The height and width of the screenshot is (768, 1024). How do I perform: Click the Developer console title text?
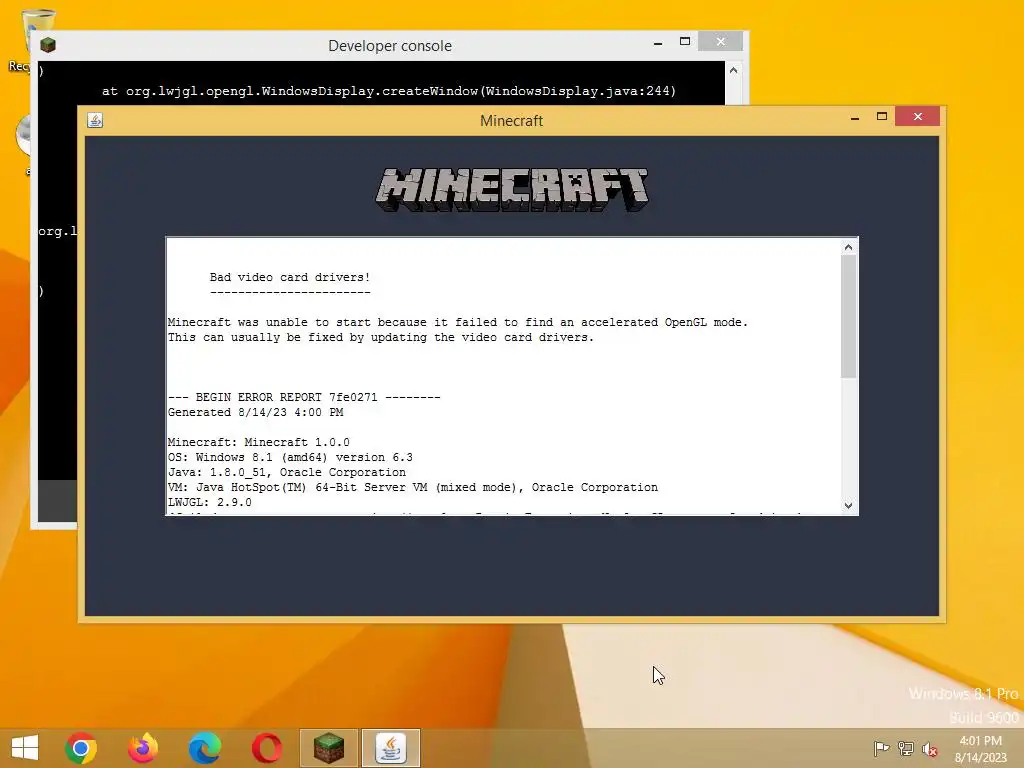click(x=390, y=46)
